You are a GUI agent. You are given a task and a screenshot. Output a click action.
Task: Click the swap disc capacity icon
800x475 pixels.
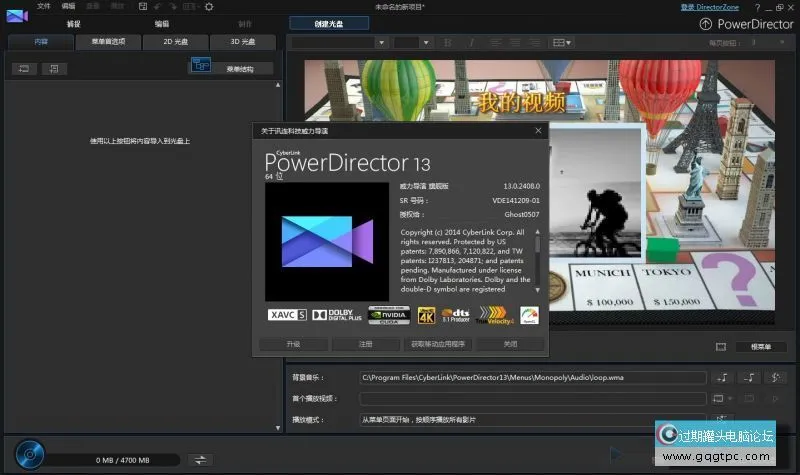[x=200, y=459]
